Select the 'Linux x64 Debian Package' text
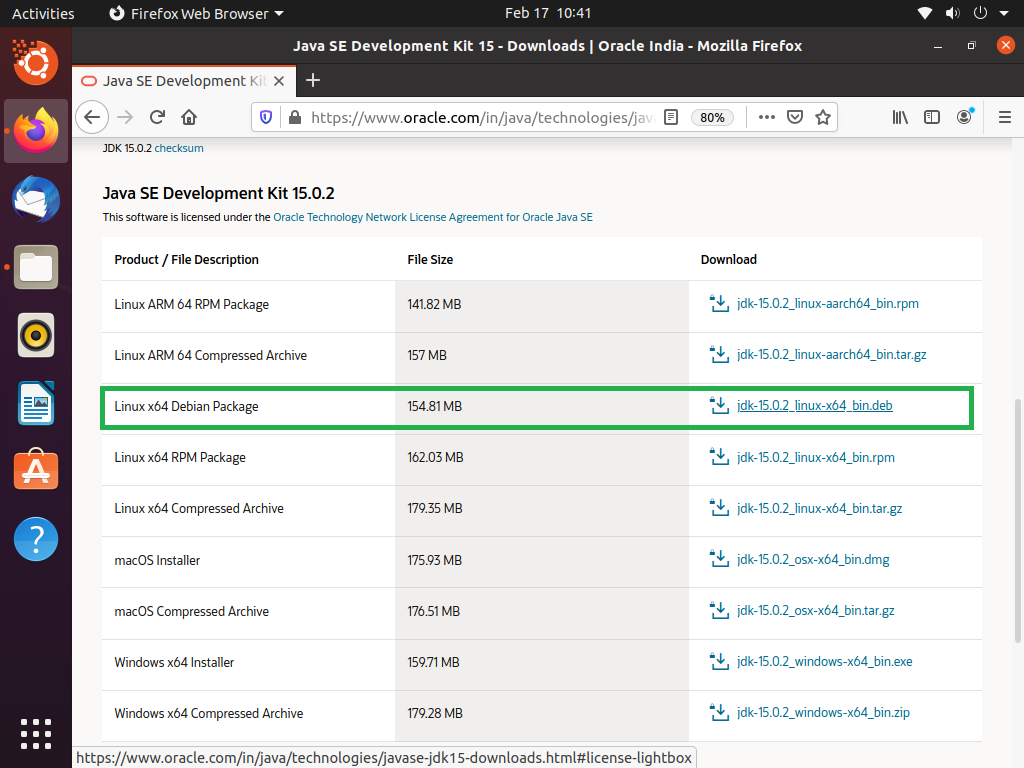This screenshot has height=768, width=1024. [x=186, y=406]
